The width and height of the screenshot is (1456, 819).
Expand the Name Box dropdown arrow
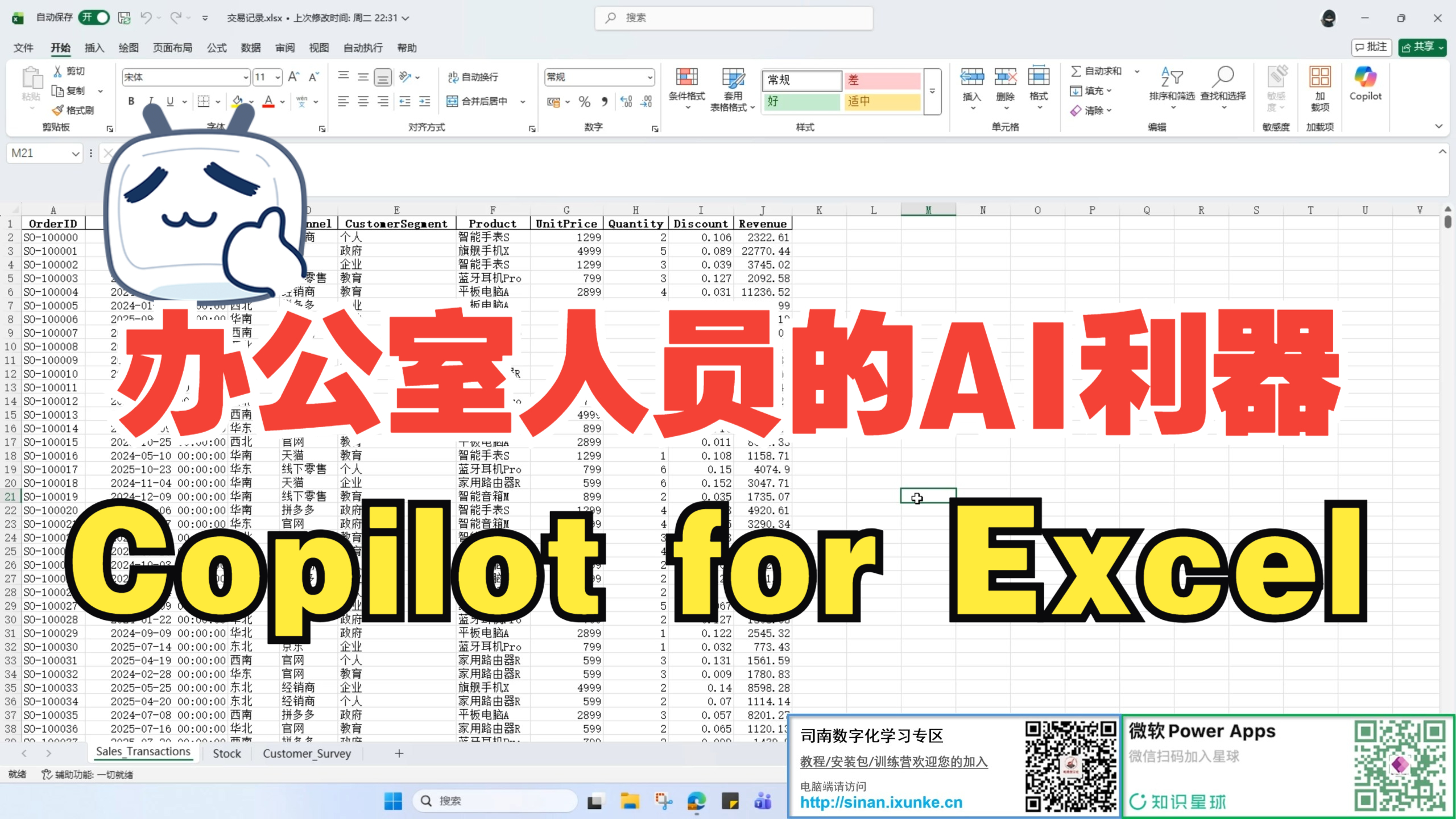click(x=75, y=153)
